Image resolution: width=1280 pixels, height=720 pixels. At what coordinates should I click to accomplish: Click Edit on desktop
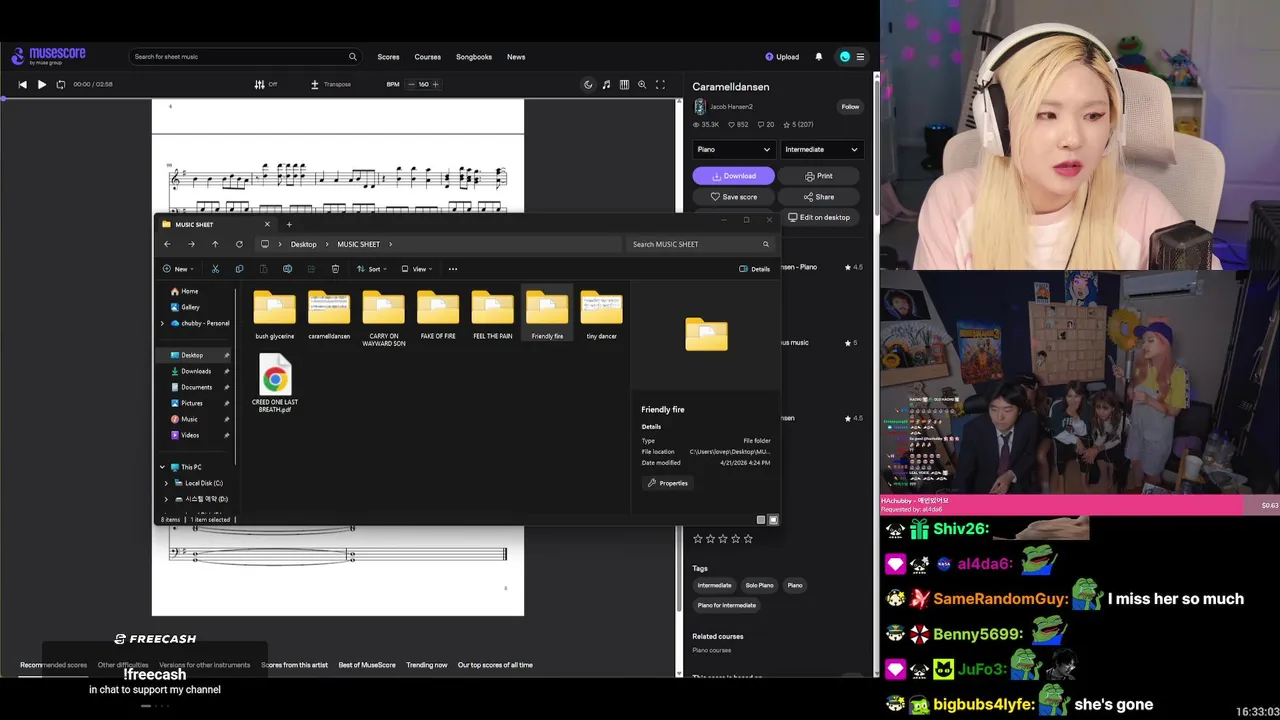(x=819, y=217)
